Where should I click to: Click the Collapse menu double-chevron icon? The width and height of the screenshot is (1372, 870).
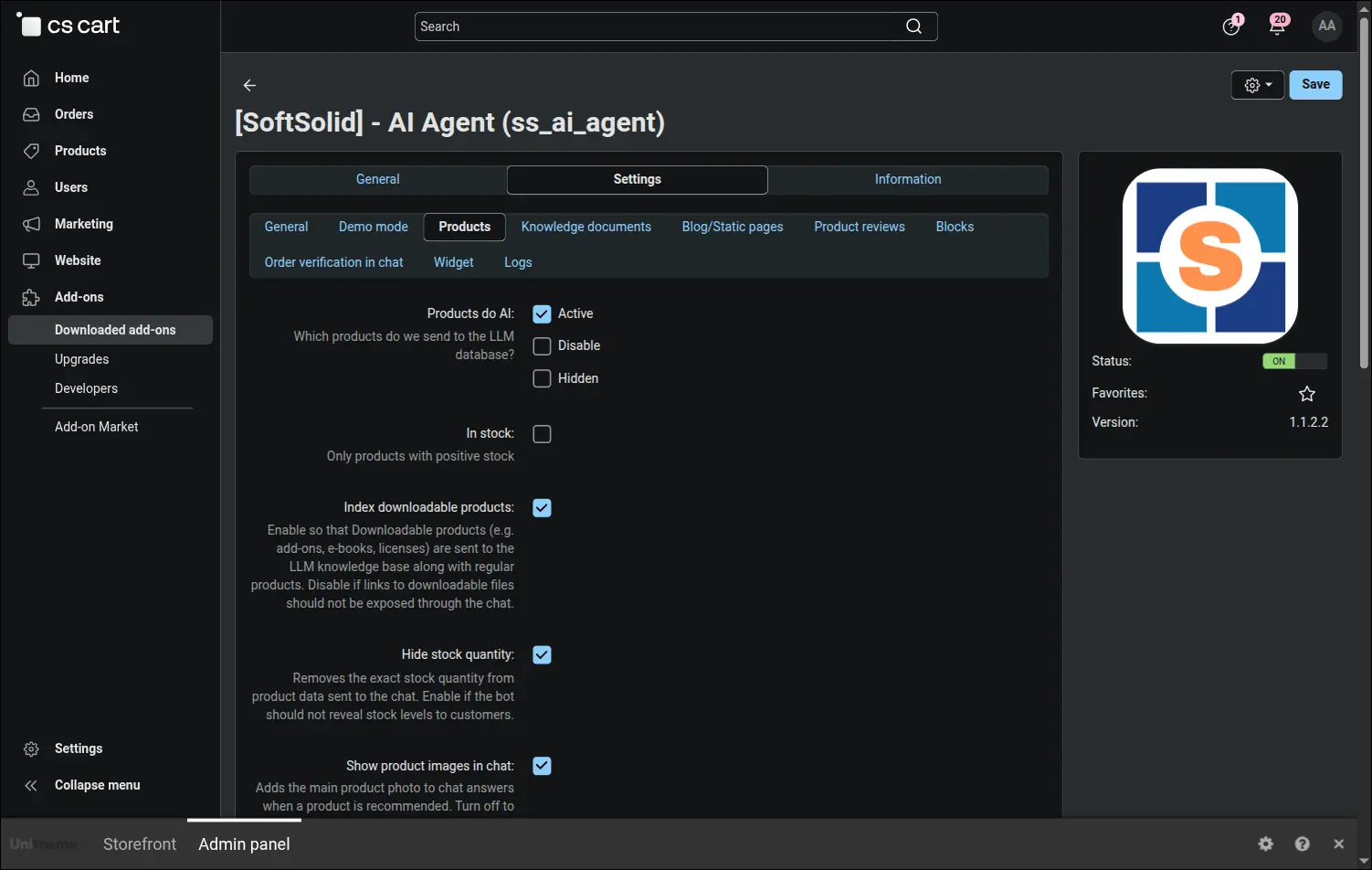[x=31, y=785]
